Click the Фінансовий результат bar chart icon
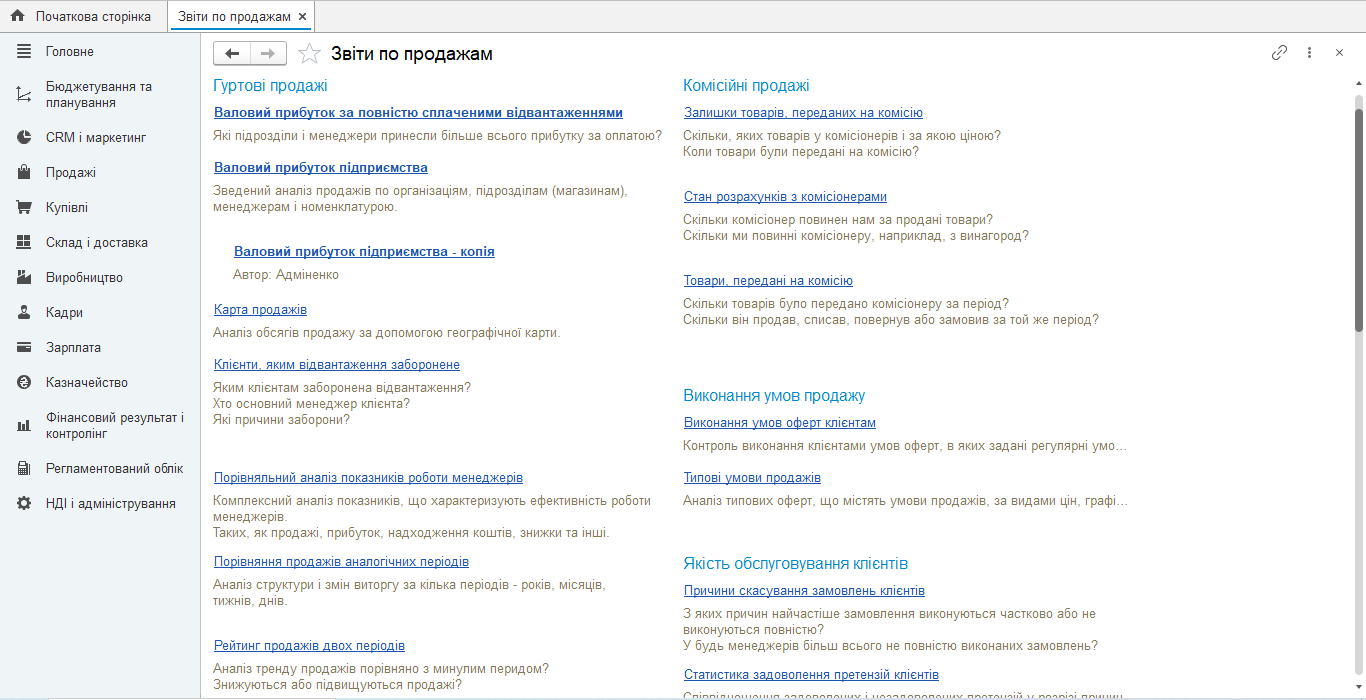This screenshot has height=700, width=1366. coord(24,426)
